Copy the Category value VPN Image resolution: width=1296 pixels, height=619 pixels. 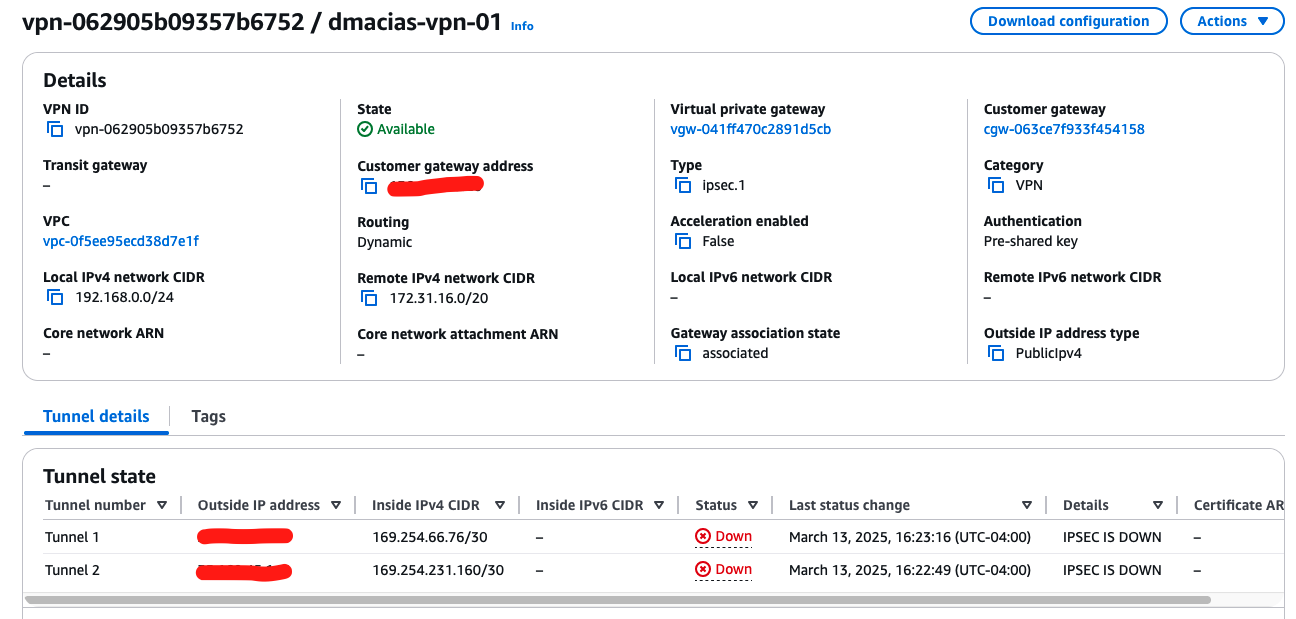[x=996, y=185]
